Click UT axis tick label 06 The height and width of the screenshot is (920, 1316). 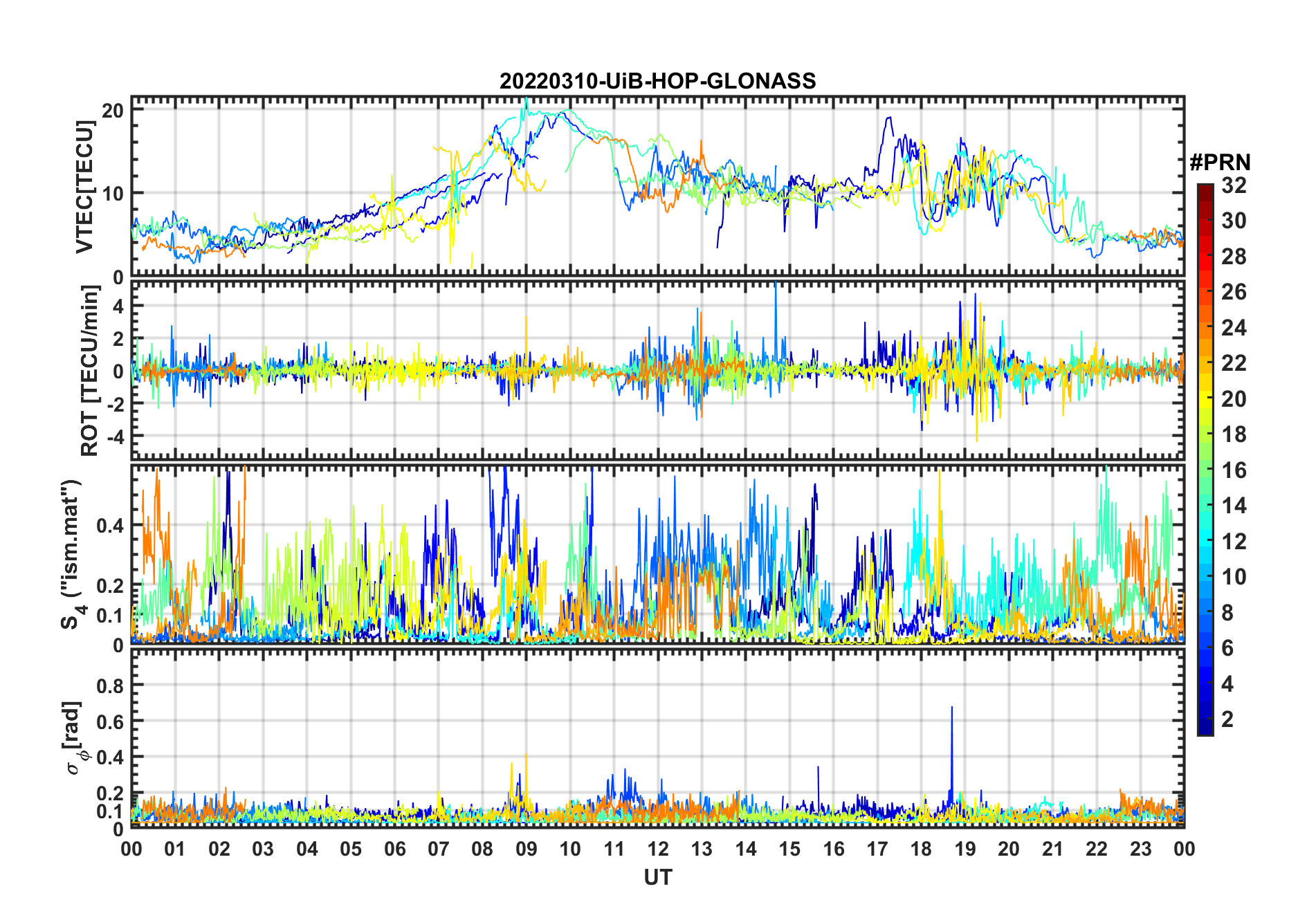(x=395, y=849)
